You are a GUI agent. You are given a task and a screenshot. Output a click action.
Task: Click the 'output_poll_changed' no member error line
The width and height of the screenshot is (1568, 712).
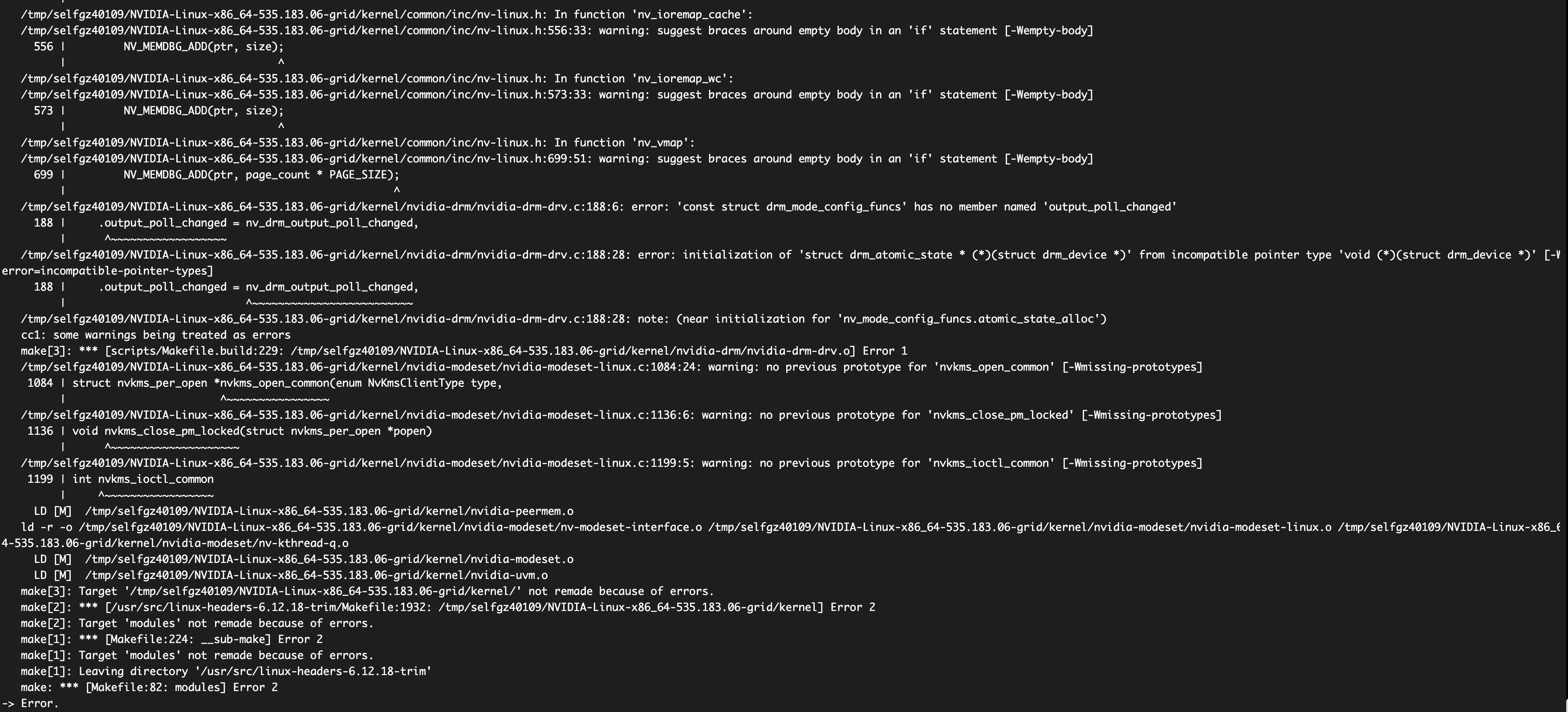(599, 207)
